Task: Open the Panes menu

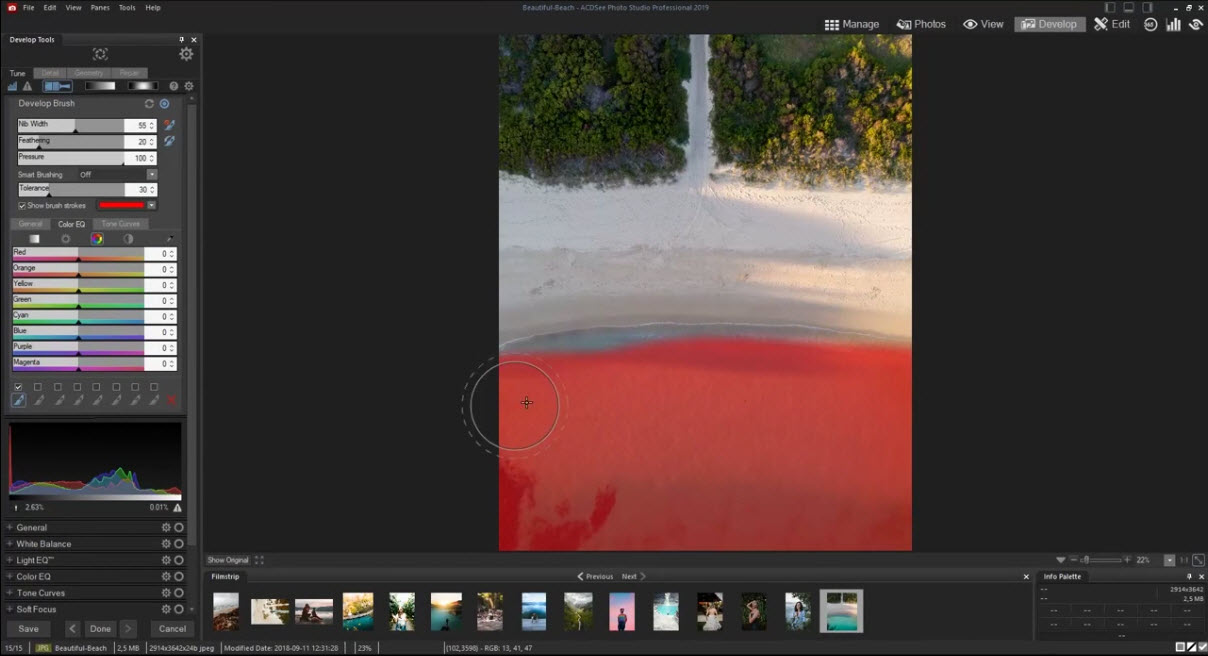Action: coord(100,7)
